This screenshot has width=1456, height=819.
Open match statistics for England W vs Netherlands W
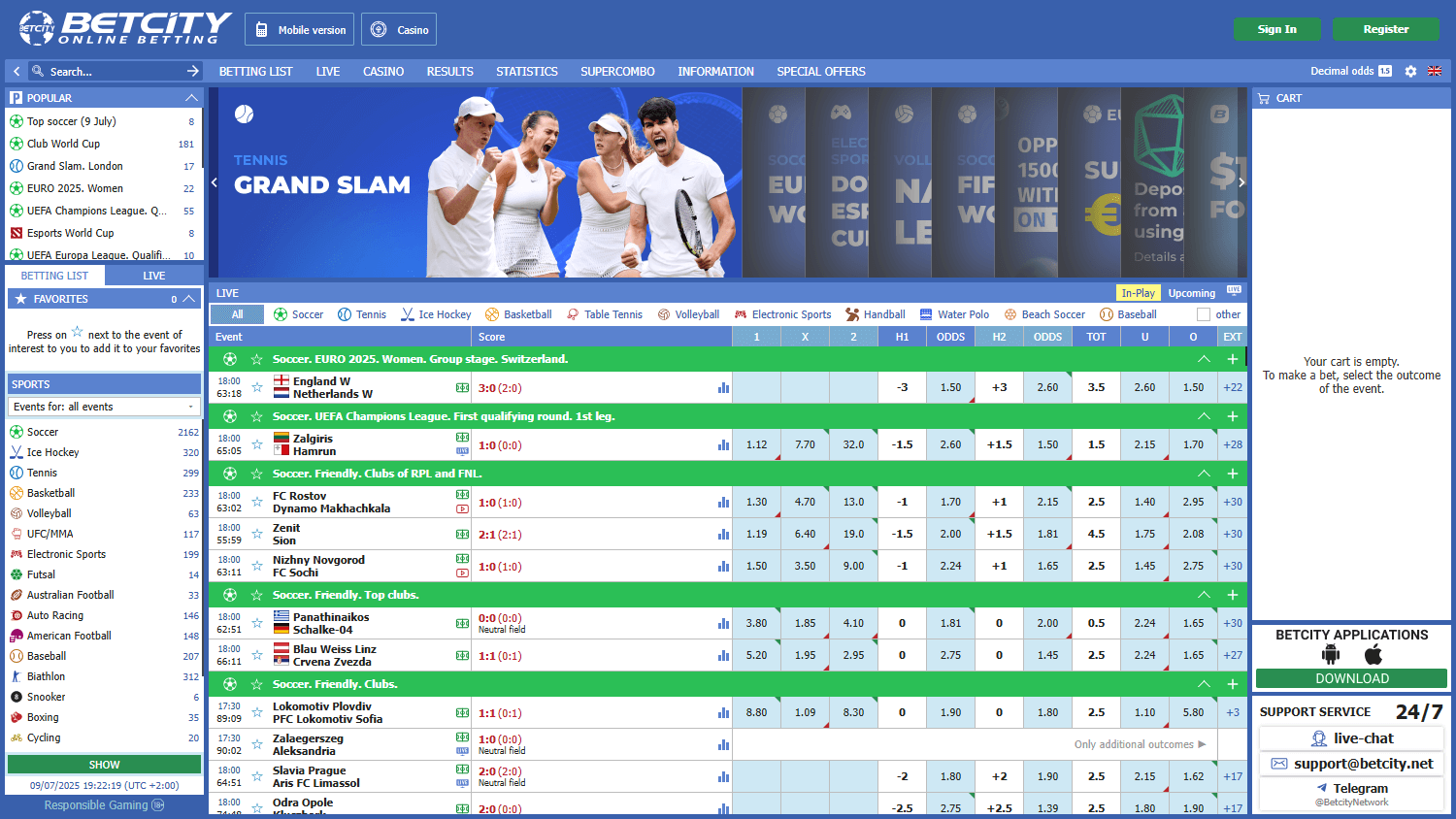[723, 387]
